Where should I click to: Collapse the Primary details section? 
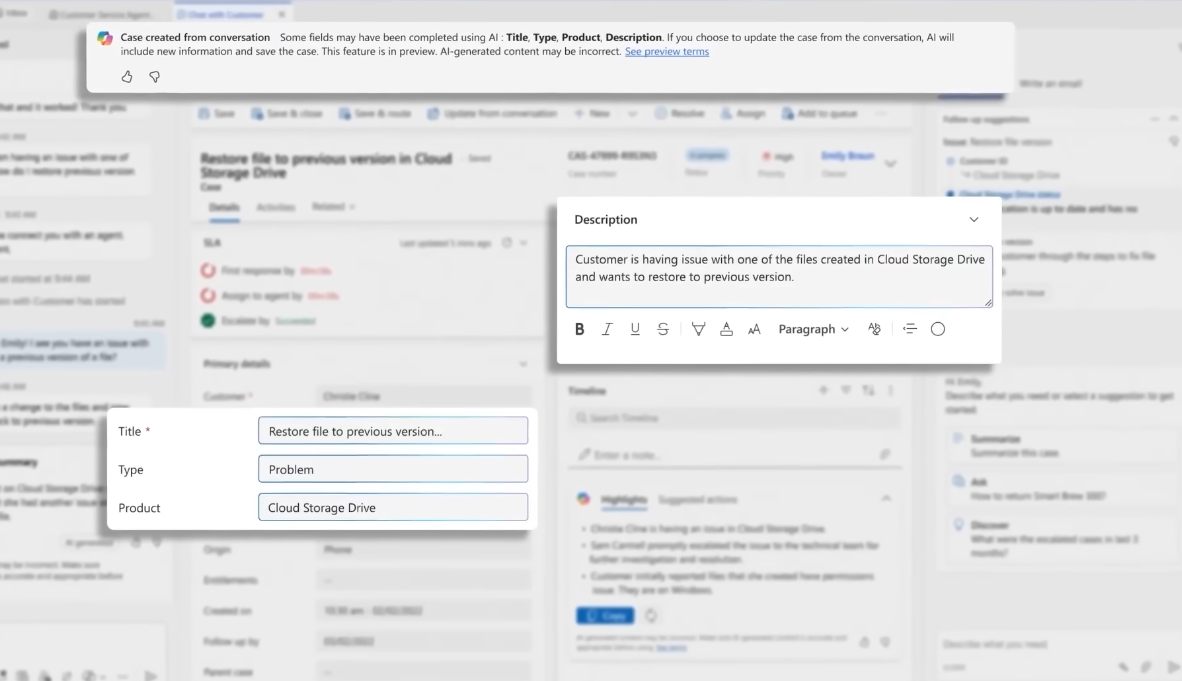tap(523, 364)
